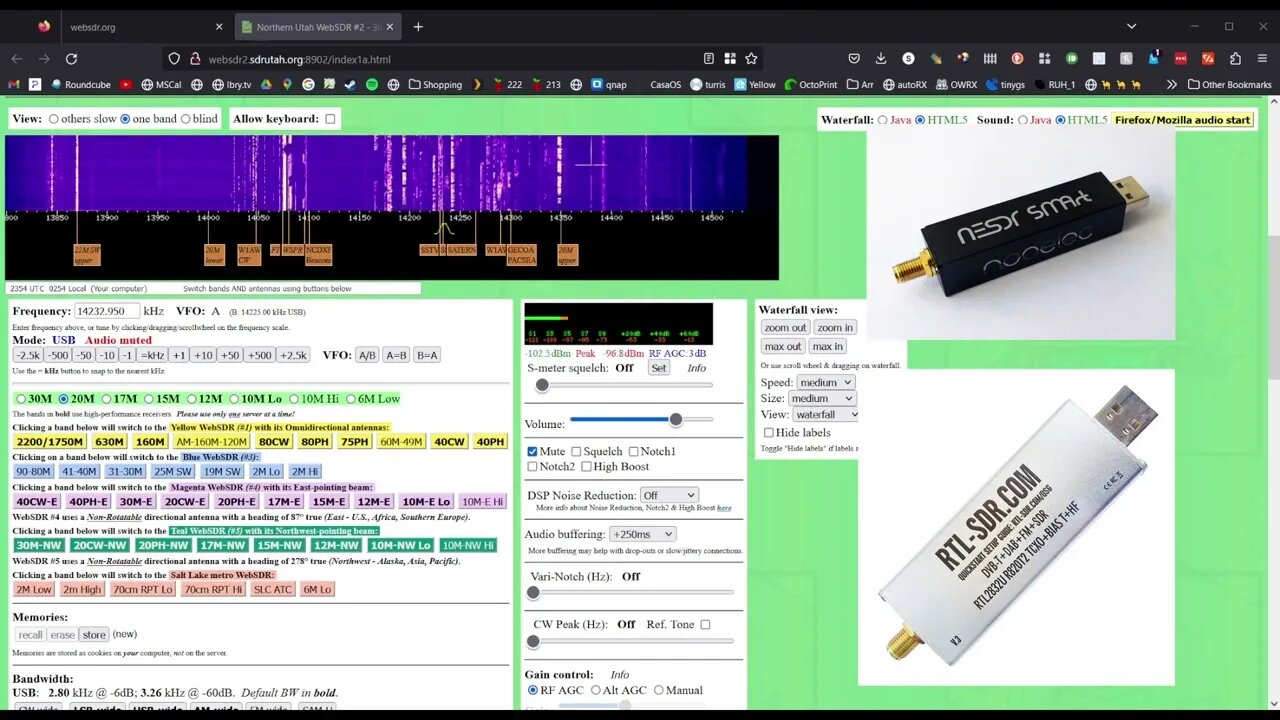
Task: Click the Downloads arrow icon in the toolbar
Action: point(881,59)
